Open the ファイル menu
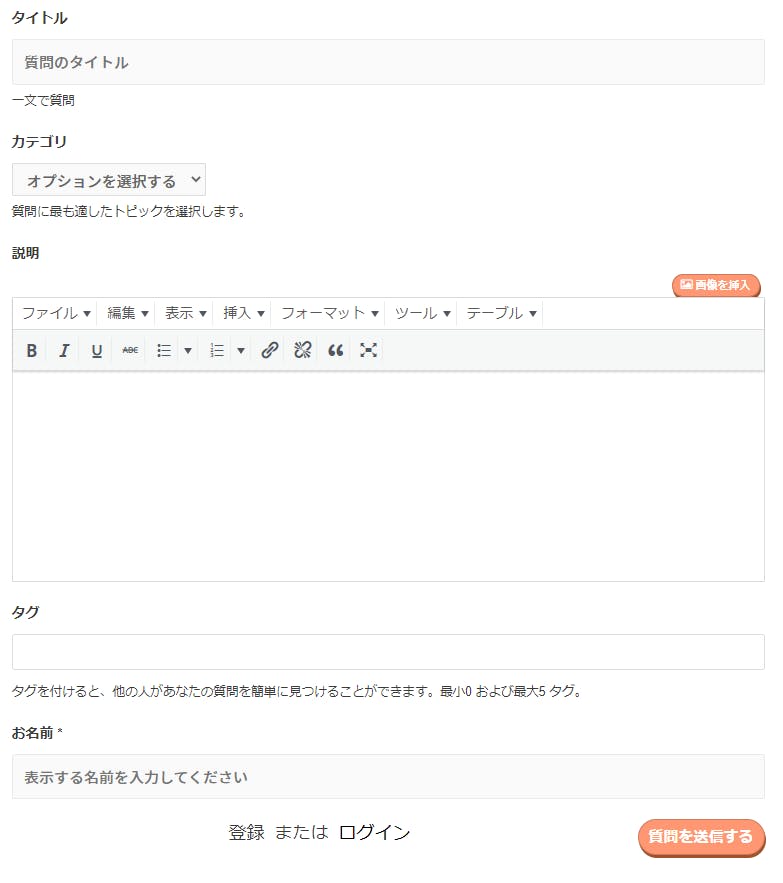 tap(56, 313)
